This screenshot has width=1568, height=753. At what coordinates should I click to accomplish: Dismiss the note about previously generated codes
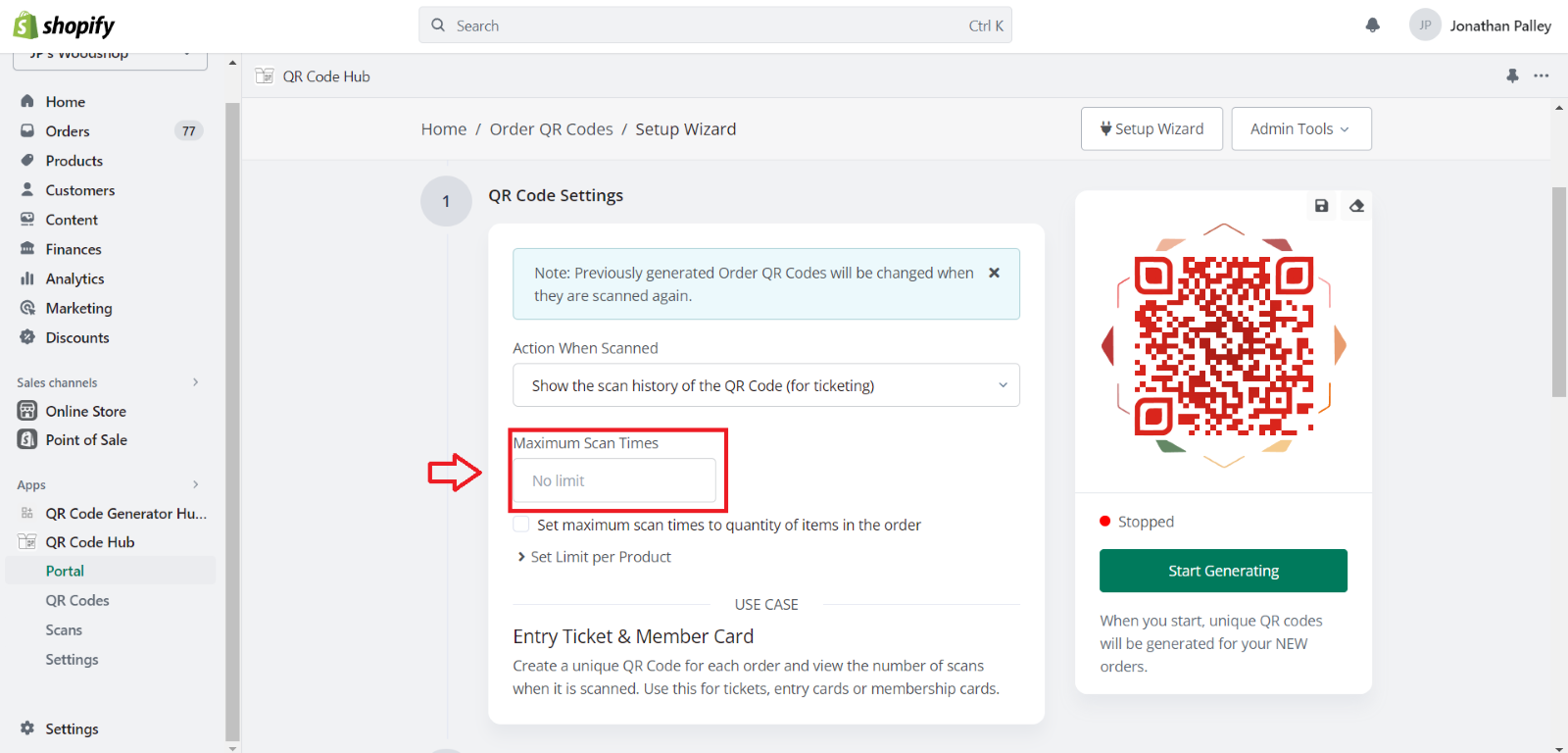pyautogui.click(x=994, y=273)
